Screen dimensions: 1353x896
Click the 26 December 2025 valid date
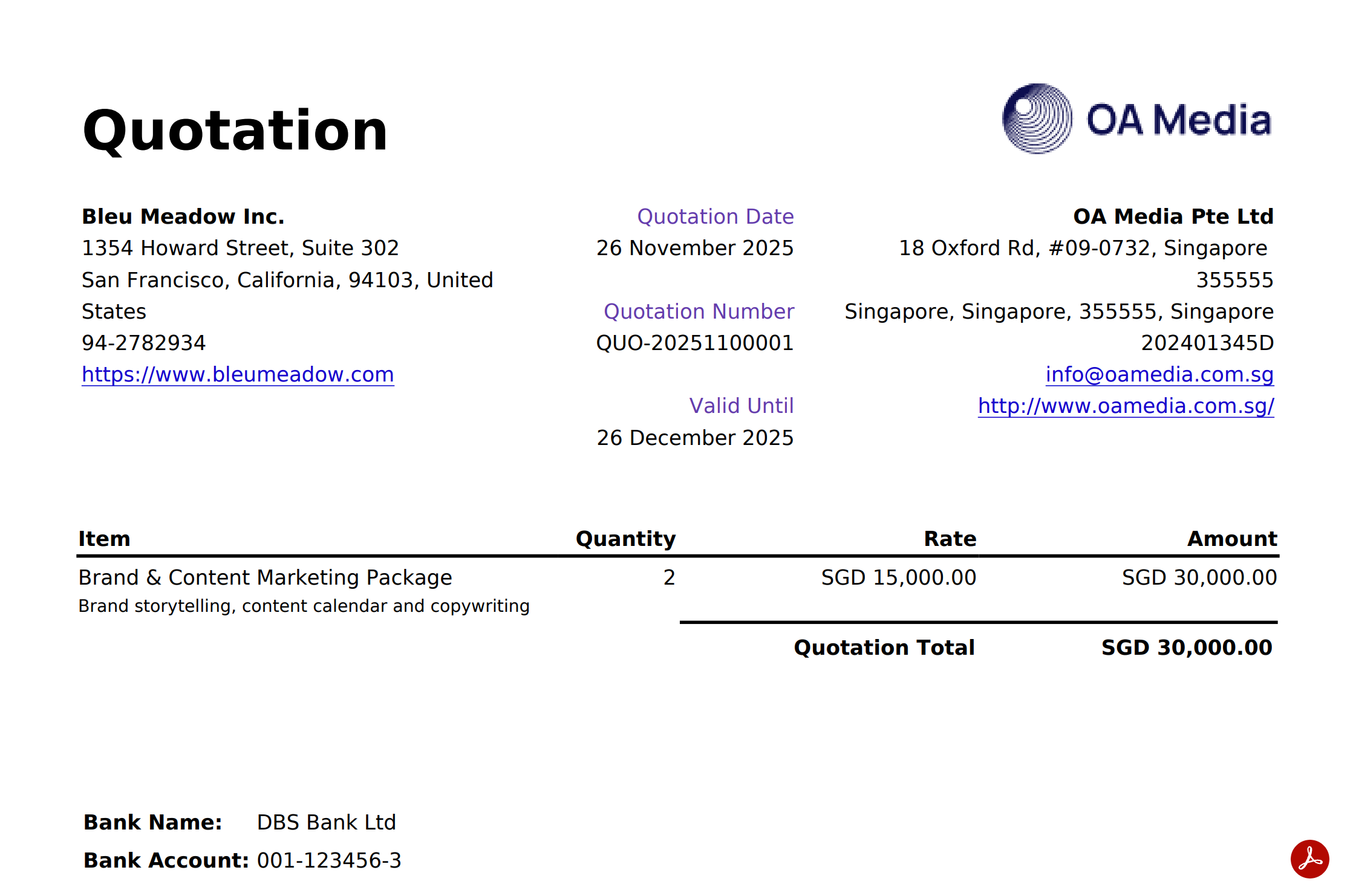[694, 438]
